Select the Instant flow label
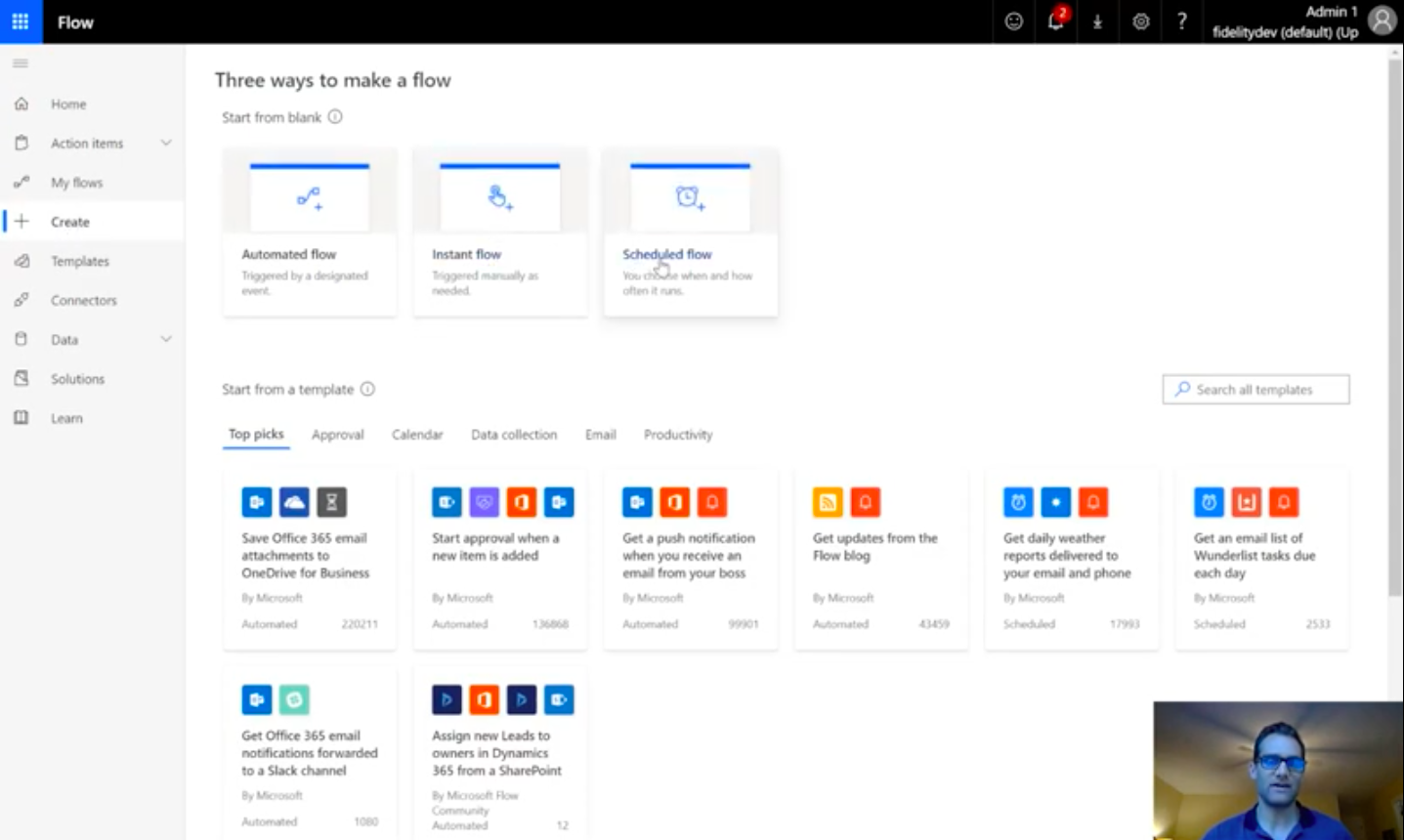 pos(466,254)
